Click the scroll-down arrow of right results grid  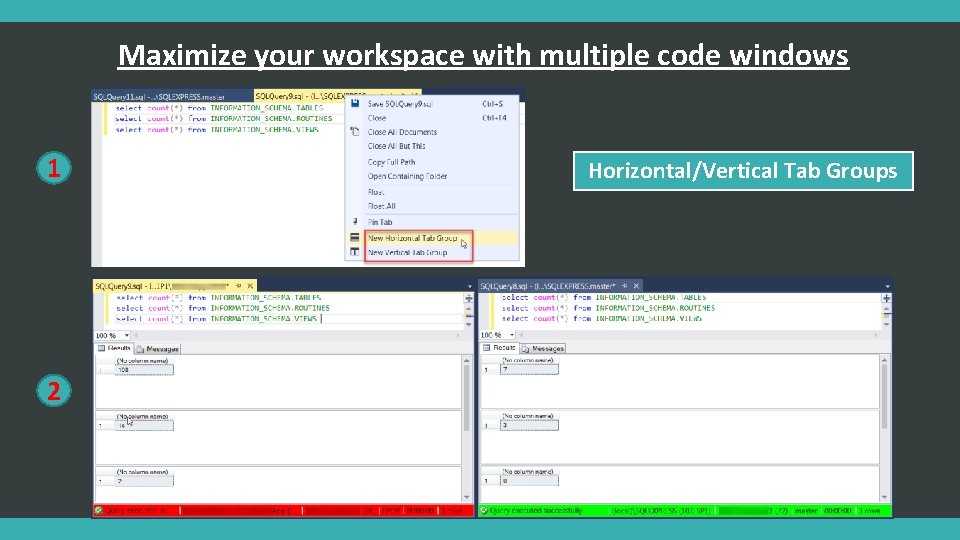tap(884, 497)
